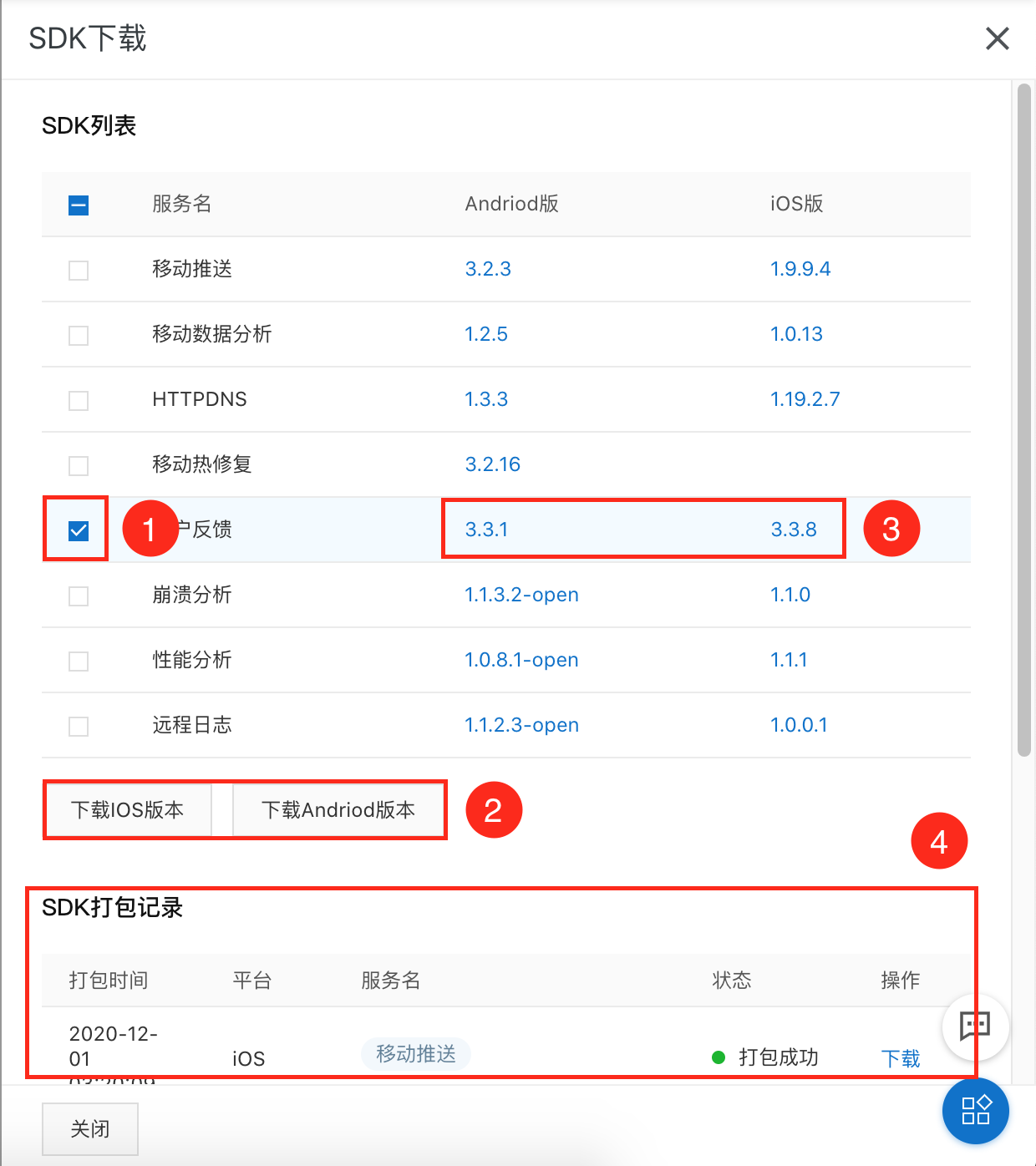The image size is (1036, 1166).
Task: Select the 崩溃分析 service name text
Action: (x=192, y=595)
